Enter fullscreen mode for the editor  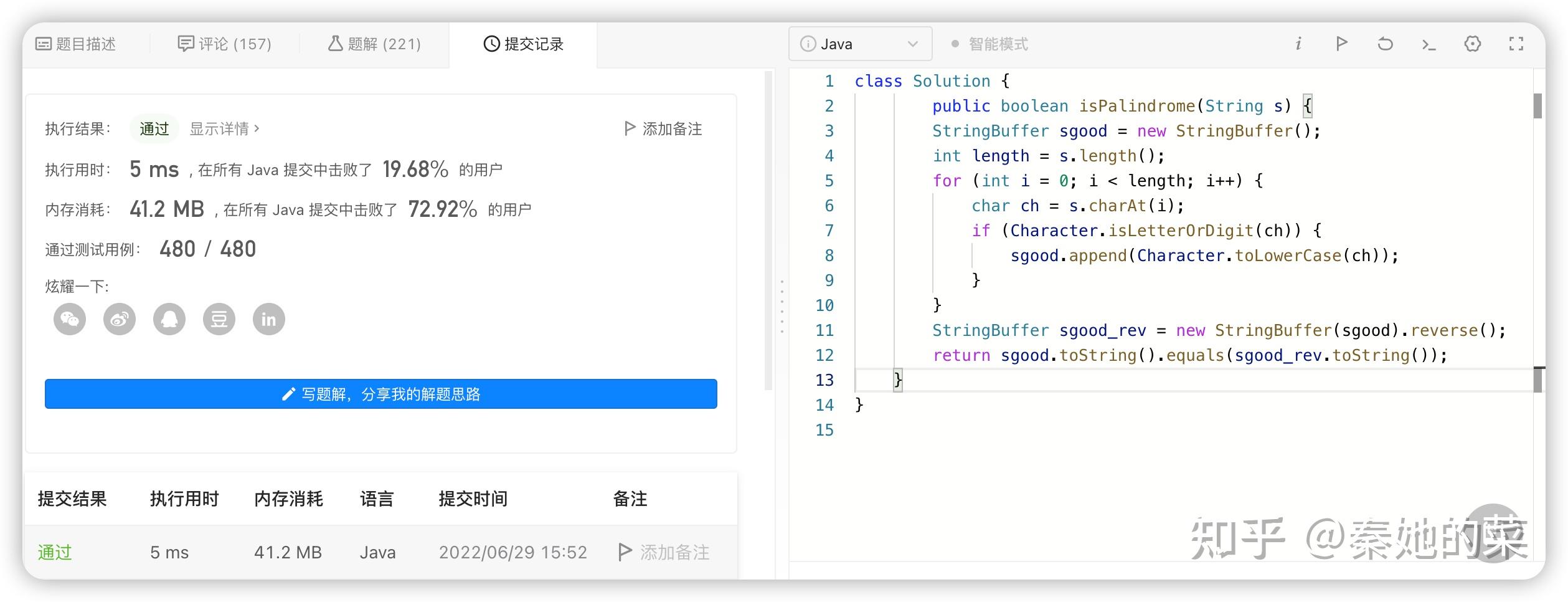pyautogui.click(x=1516, y=44)
